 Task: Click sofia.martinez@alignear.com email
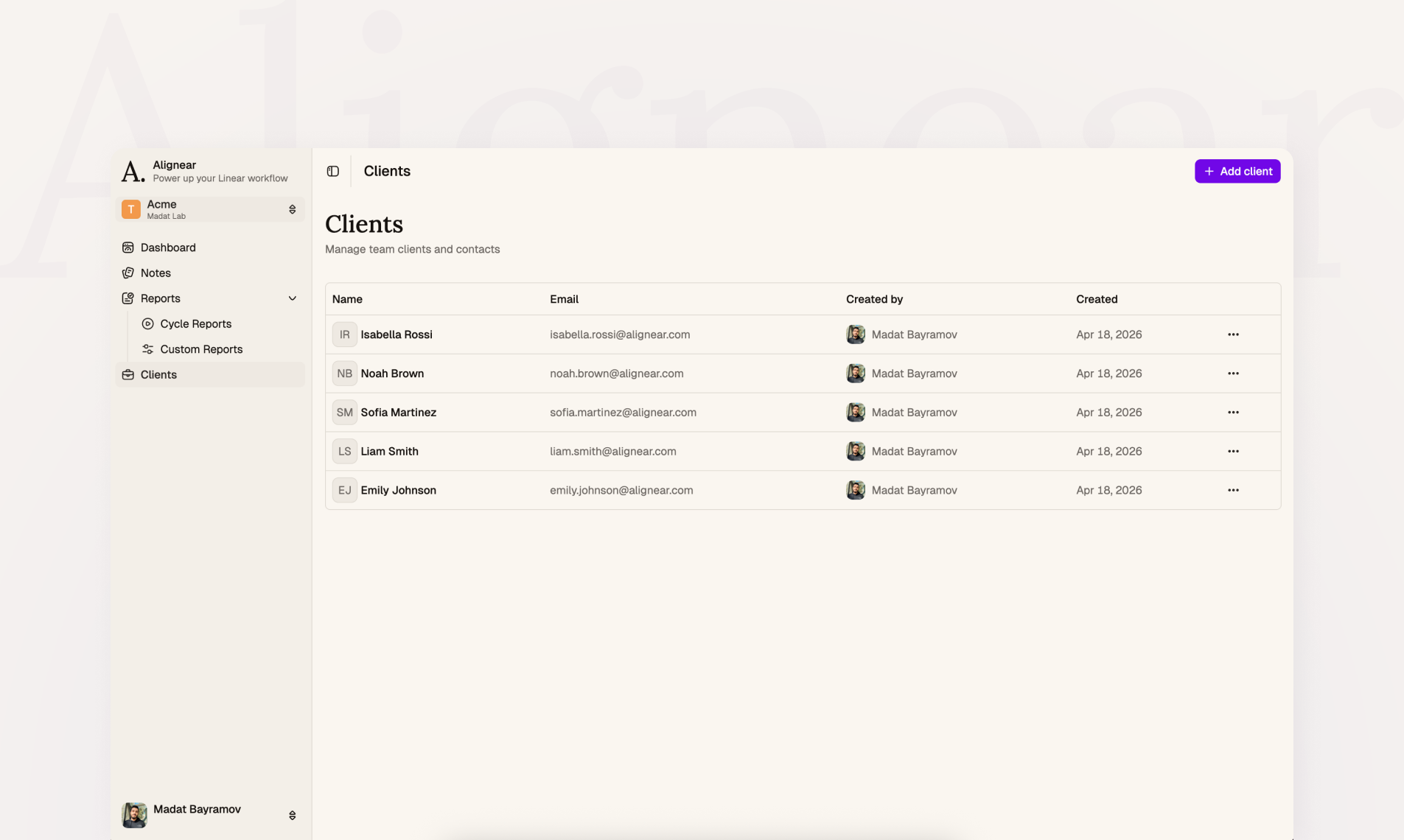(623, 413)
